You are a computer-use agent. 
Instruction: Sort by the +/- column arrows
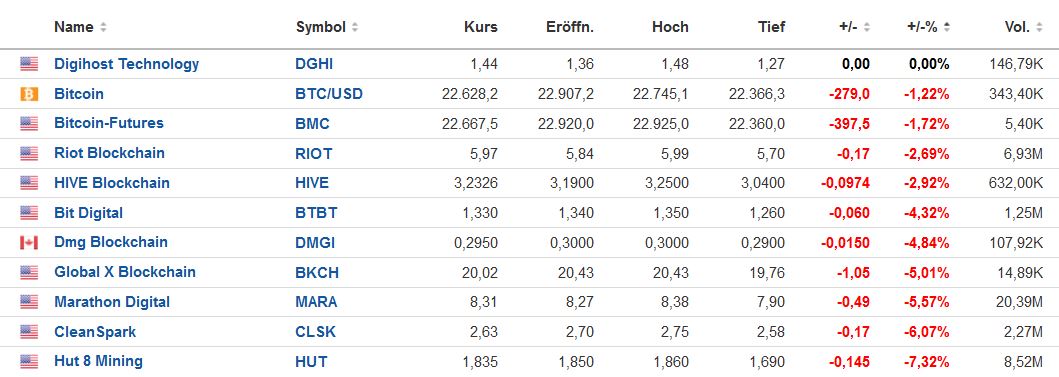[x=867, y=28]
